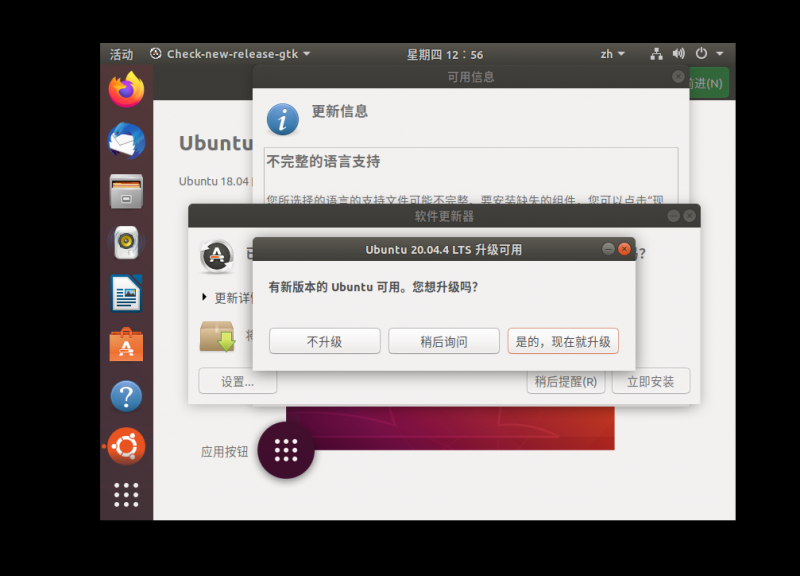Open the Files manager dock icon
This screenshot has height=576, width=800.
126,190
